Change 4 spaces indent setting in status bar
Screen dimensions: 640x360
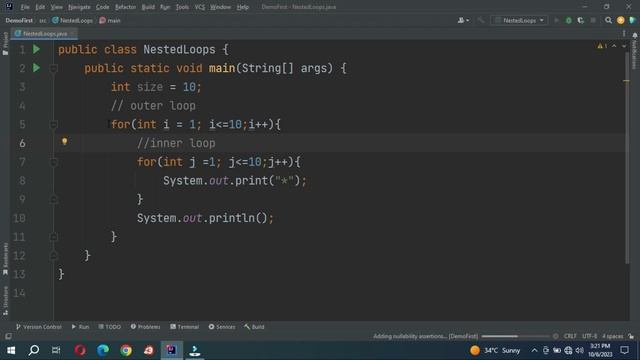click(x=612, y=336)
